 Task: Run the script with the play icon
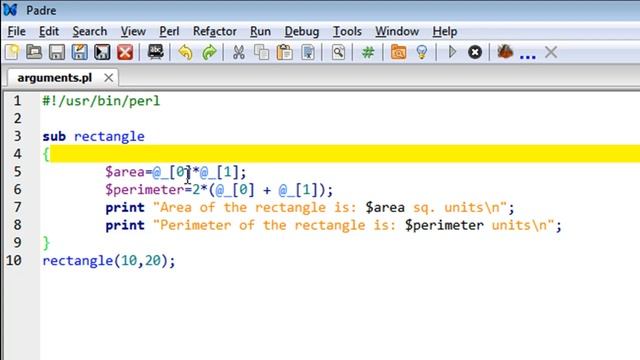click(452, 52)
